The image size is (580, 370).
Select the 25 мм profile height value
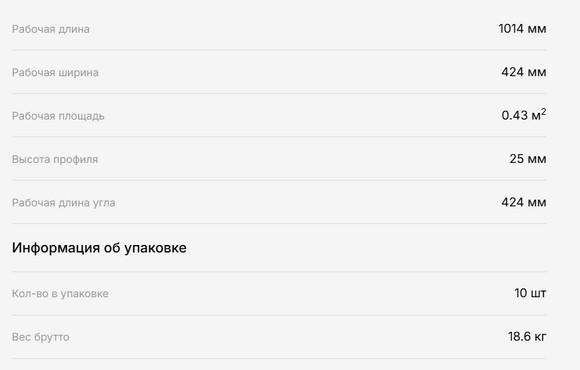point(527,159)
